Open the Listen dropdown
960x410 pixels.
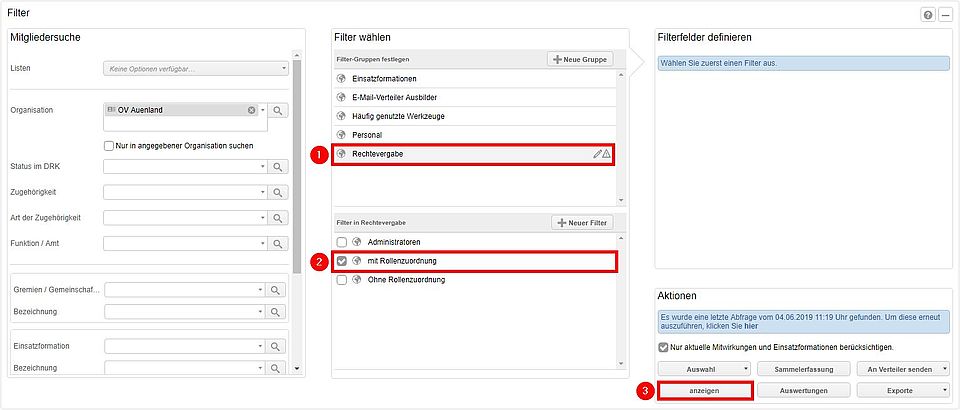(195, 69)
